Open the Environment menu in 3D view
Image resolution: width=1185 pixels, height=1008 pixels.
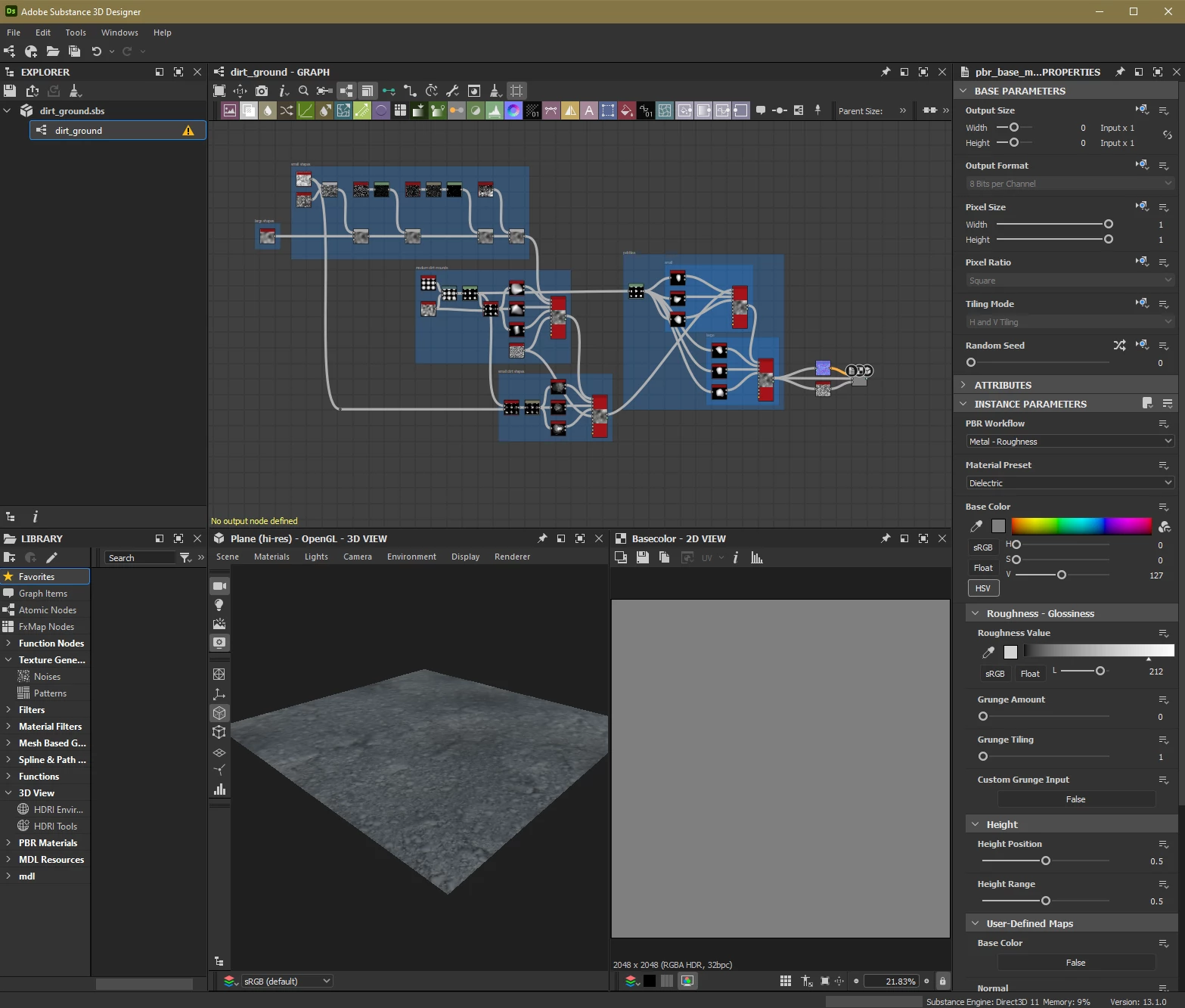tap(411, 557)
